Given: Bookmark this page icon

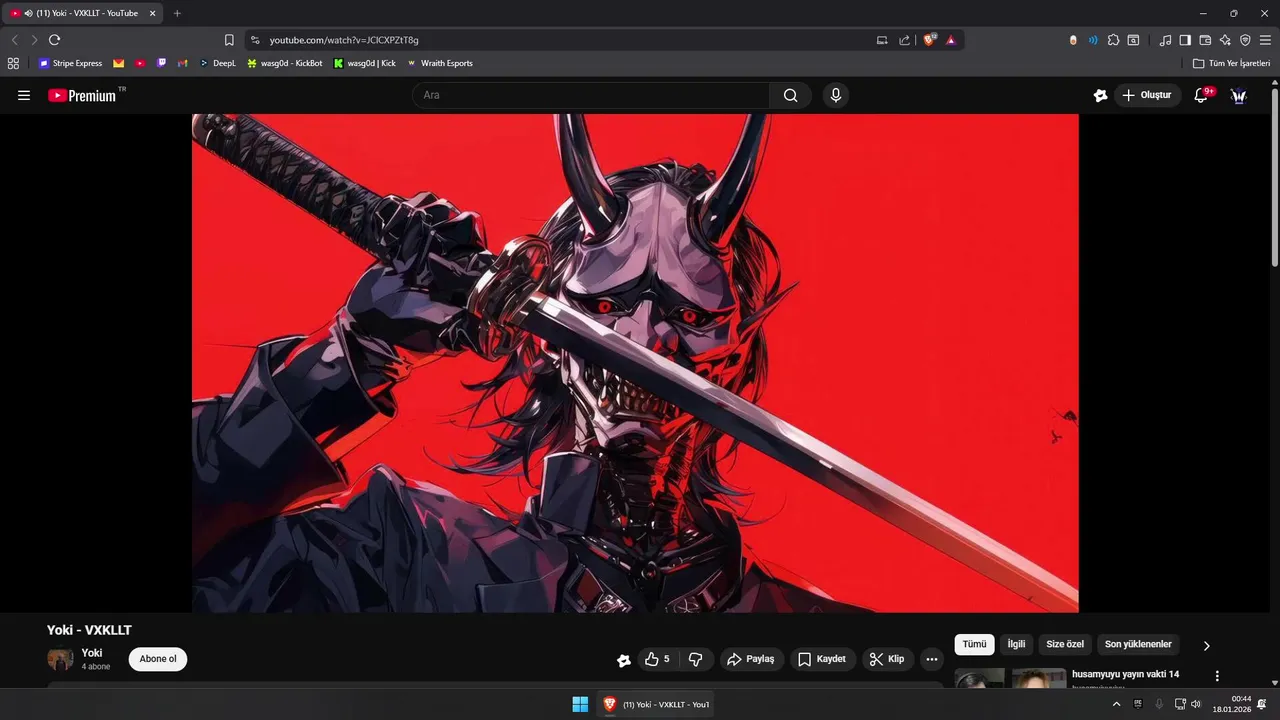Looking at the screenshot, I should pyautogui.click(x=229, y=40).
